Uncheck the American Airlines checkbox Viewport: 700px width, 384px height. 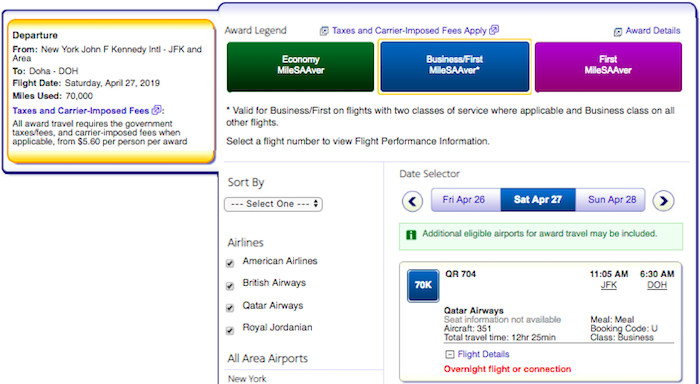tap(230, 263)
